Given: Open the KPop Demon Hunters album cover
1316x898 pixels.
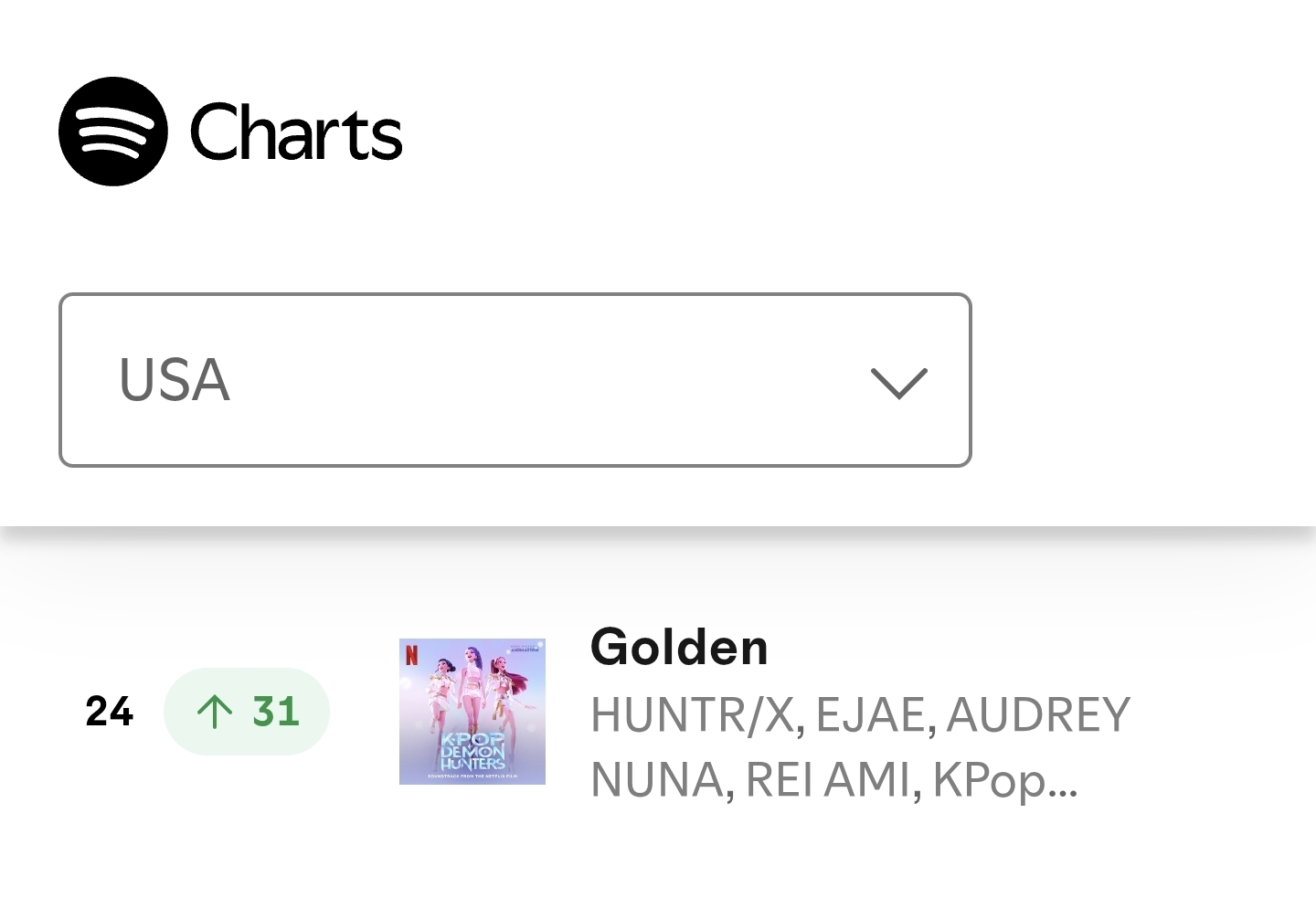Looking at the screenshot, I should tap(472, 712).
